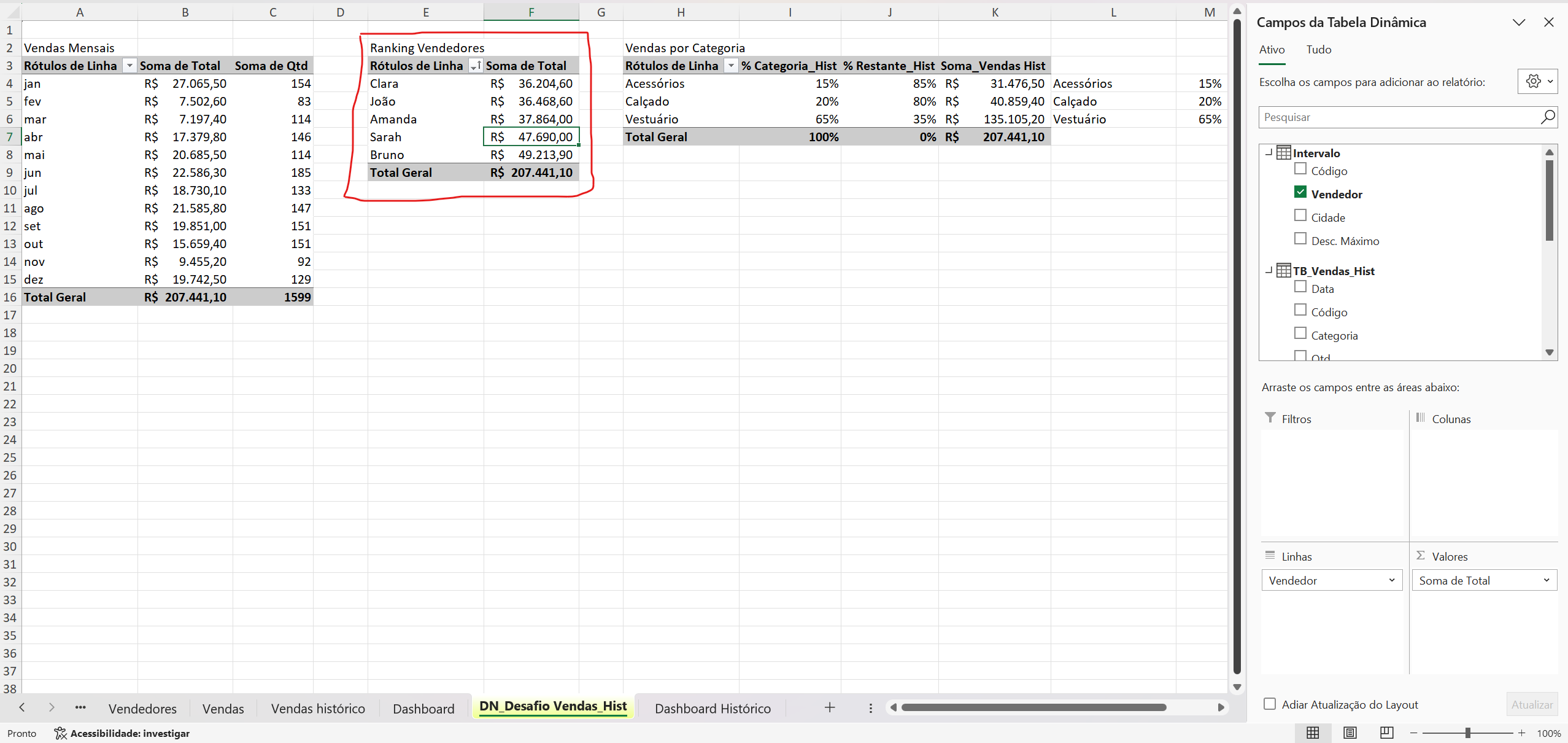Add a new sheet with plus icon
1568x743 pixels.
pyautogui.click(x=829, y=707)
